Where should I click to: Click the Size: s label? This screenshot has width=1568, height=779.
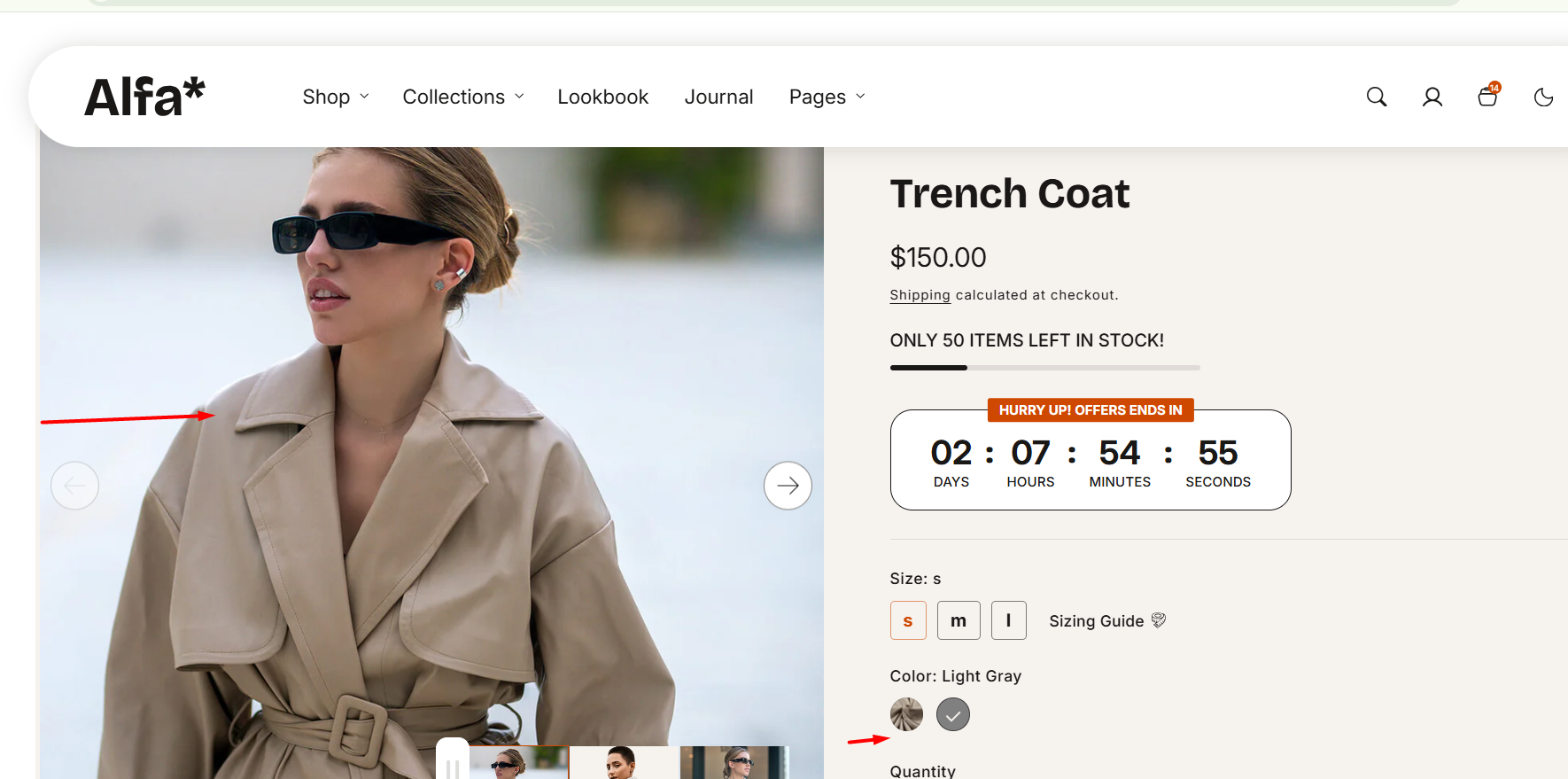tap(915, 579)
